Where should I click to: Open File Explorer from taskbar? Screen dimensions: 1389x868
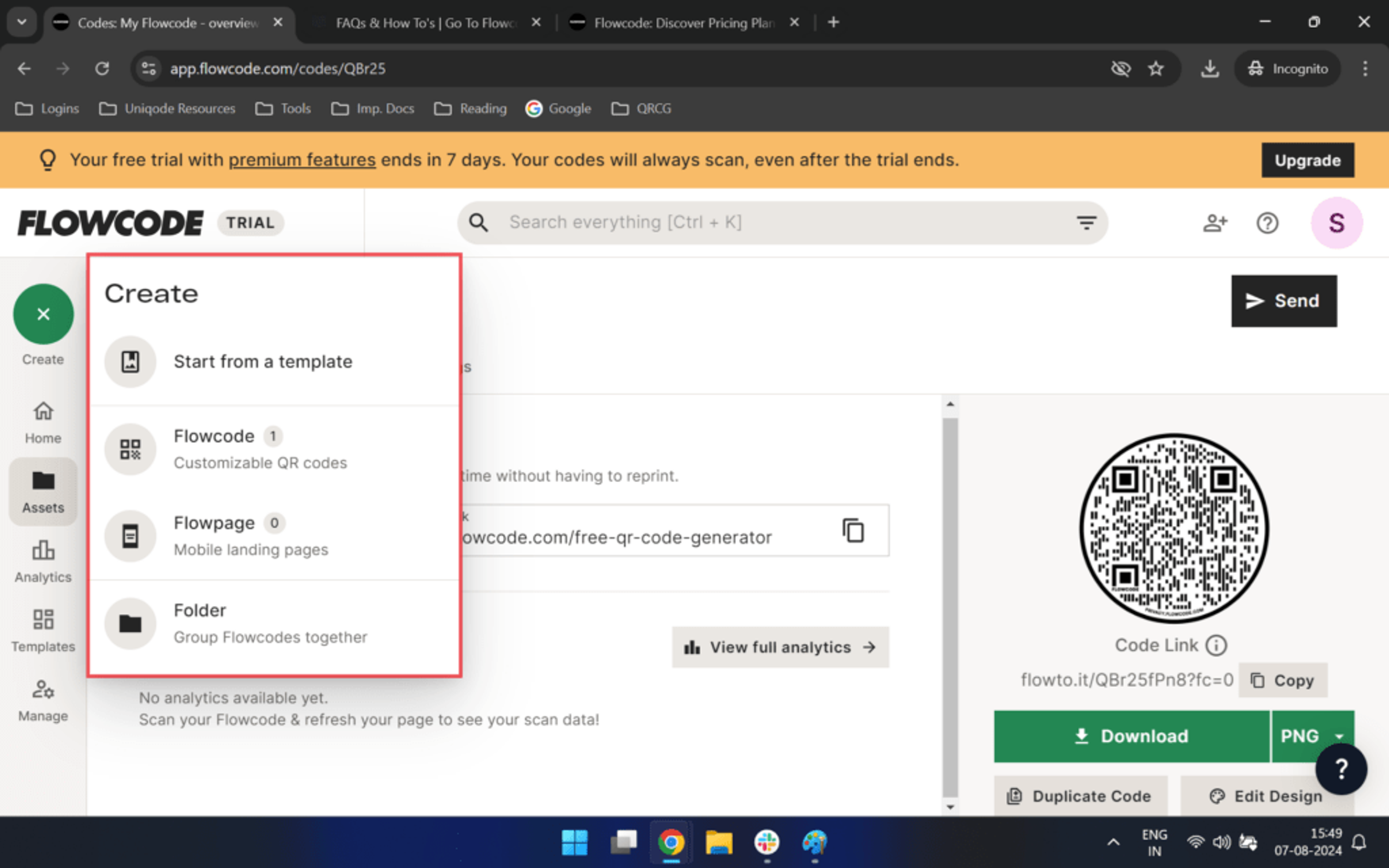coord(719,842)
